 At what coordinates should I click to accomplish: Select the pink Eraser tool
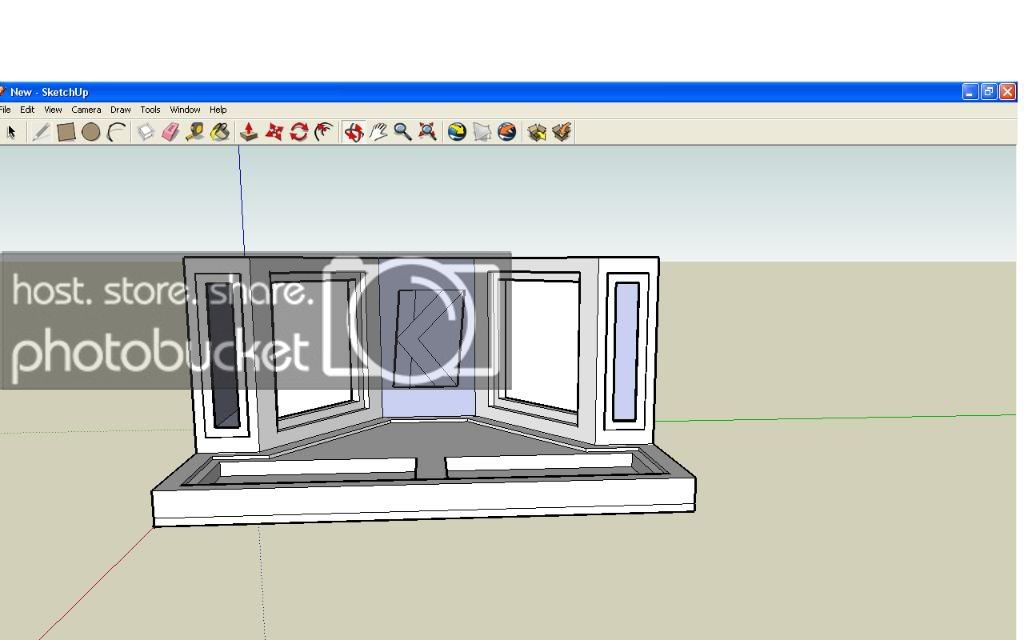(x=170, y=133)
